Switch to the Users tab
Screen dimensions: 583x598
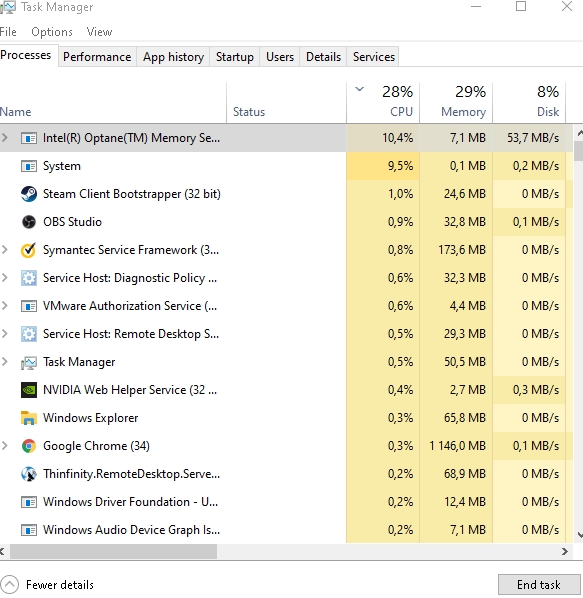[280, 57]
